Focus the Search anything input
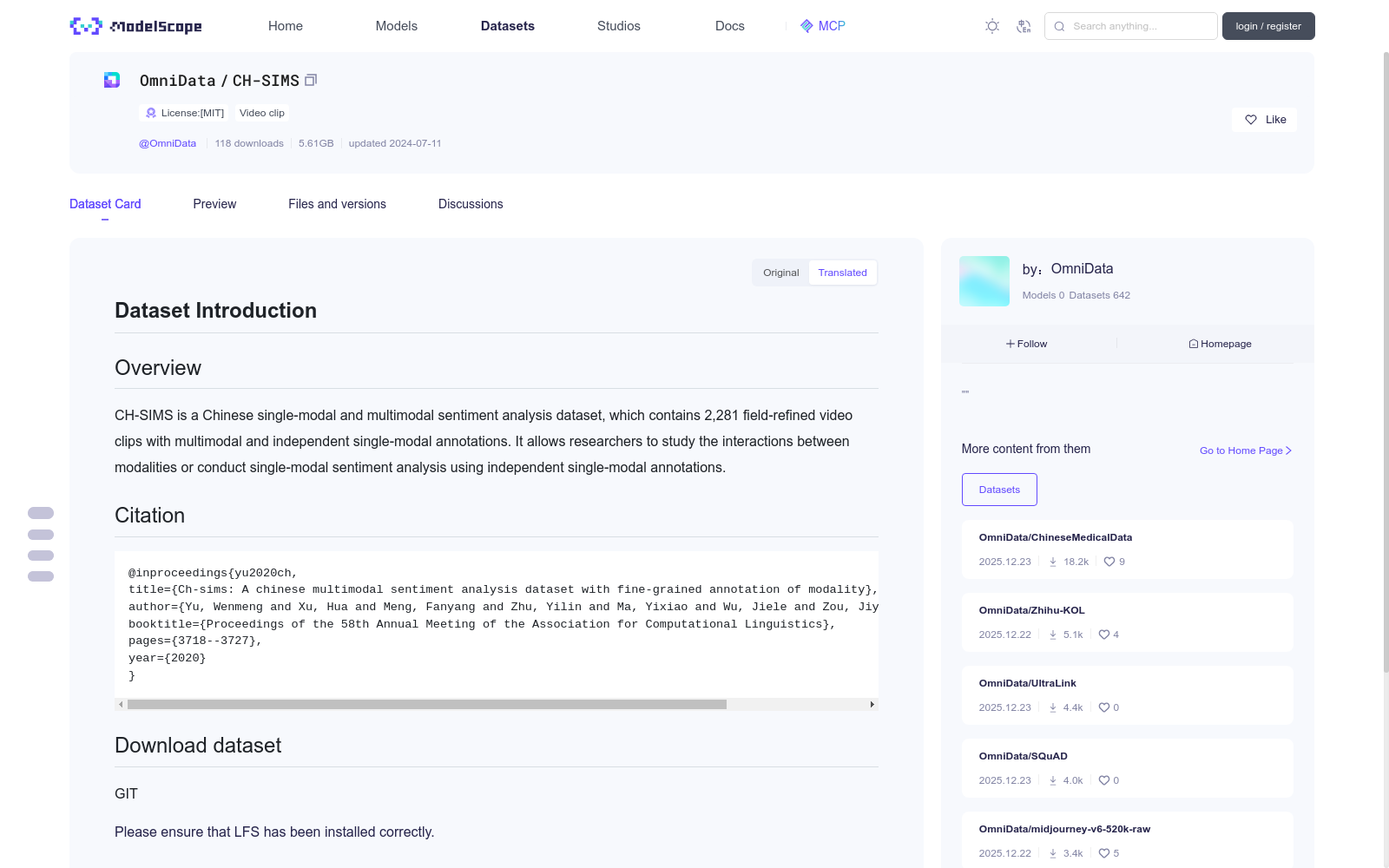1389x868 pixels. click(1130, 26)
